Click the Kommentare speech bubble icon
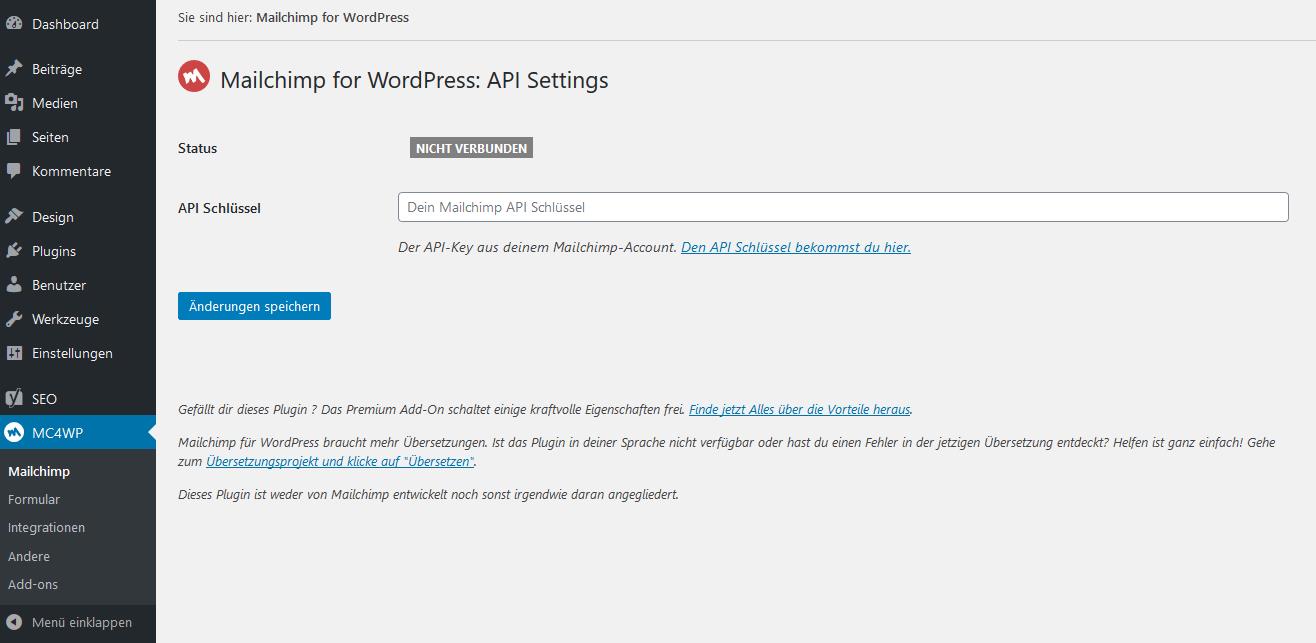The height and width of the screenshot is (643, 1316). pos(14,171)
